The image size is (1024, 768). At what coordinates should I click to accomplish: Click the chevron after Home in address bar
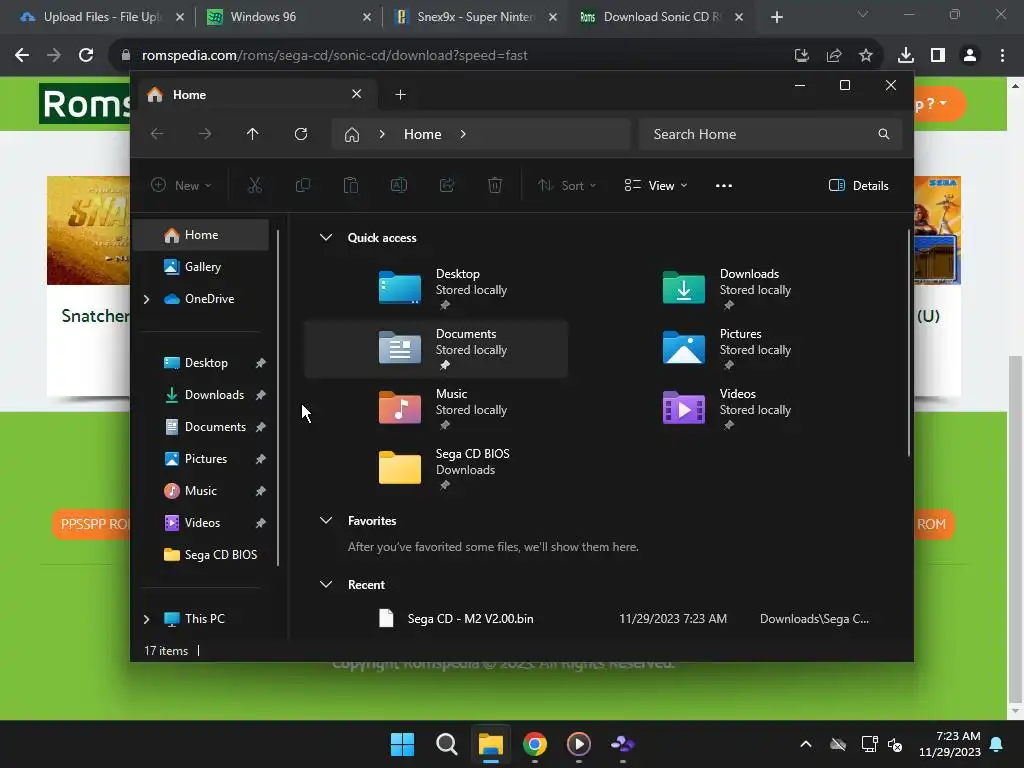click(x=463, y=134)
